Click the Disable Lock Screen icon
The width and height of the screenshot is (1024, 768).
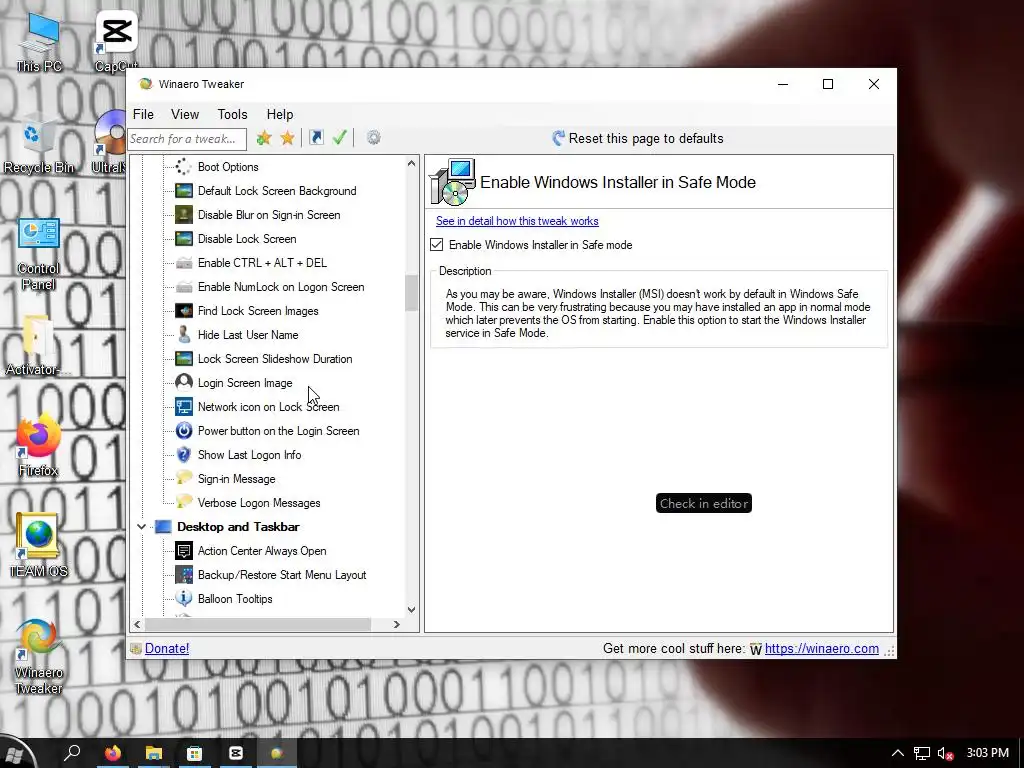click(184, 239)
